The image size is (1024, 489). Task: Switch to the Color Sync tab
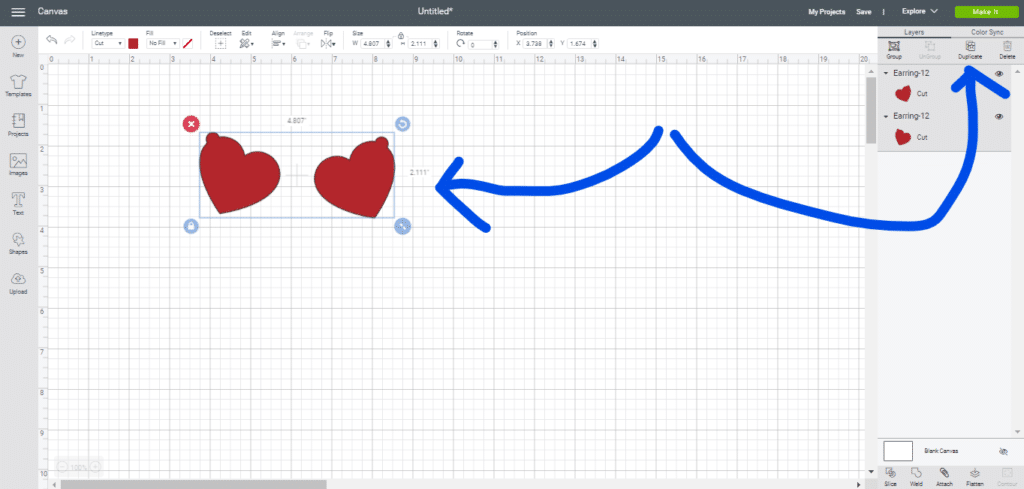(x=986, y=32)
